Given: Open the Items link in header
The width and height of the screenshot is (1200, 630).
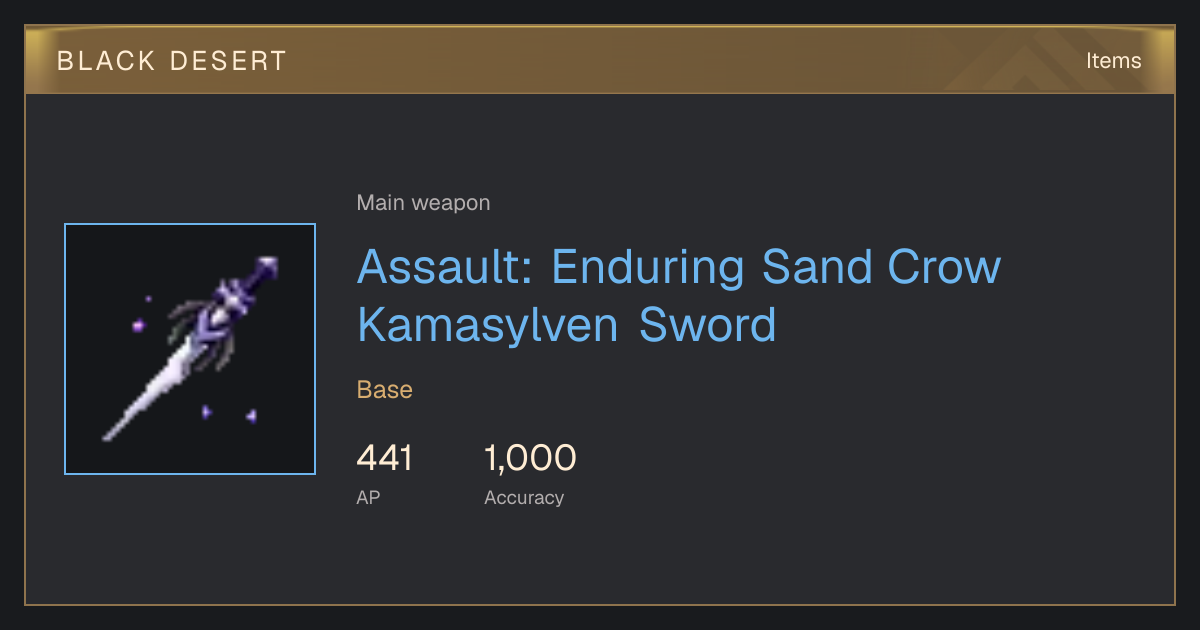Looking at the screenshot, I should click(1113, 60).
